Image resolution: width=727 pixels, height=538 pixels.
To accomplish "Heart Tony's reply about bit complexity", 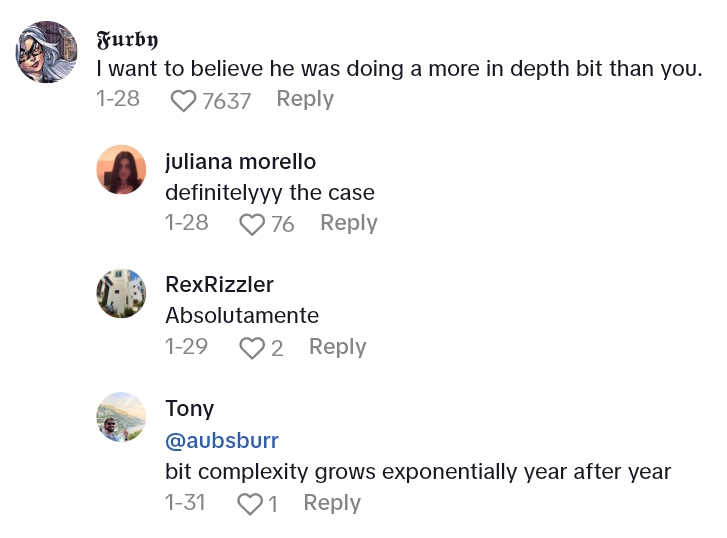I will coord(249,504).
